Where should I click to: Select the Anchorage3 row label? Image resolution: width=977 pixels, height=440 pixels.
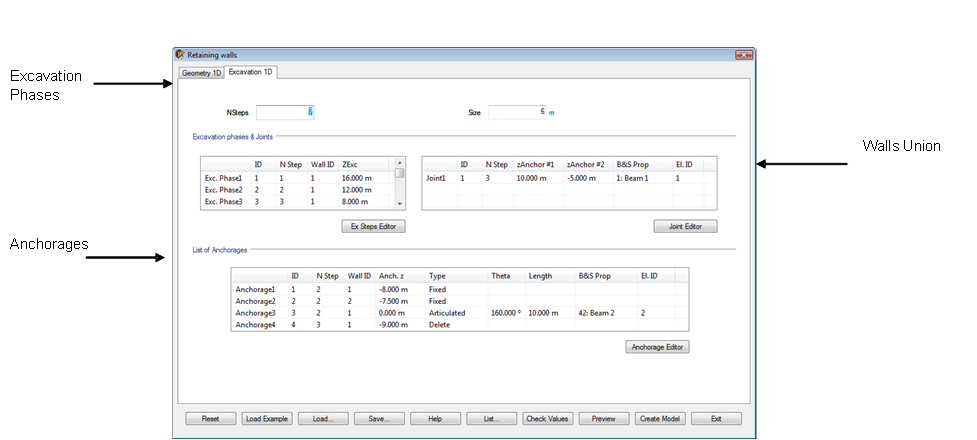tap(255, 313)
